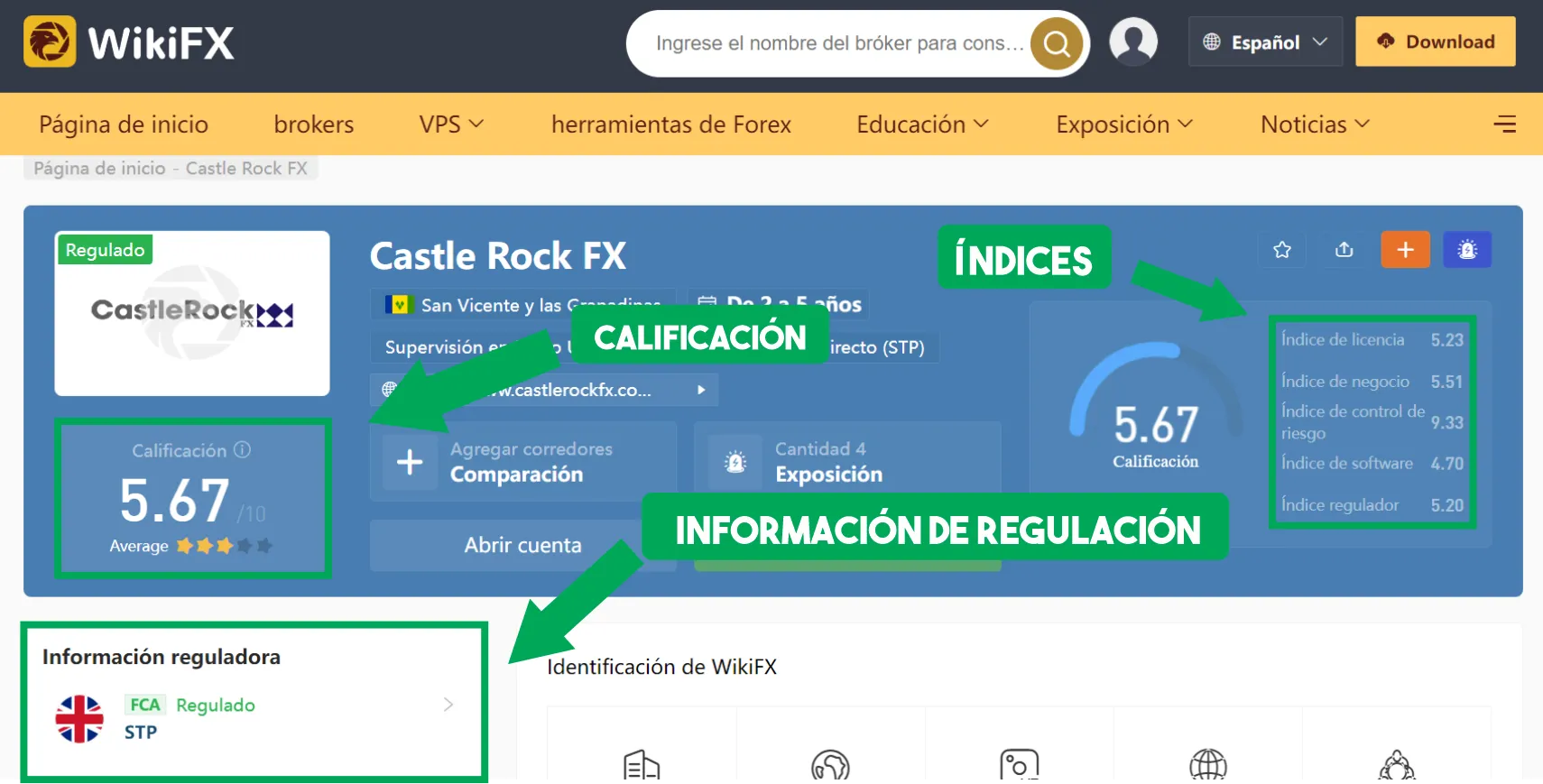Click the UK flag icon
This screenshot has width=1543, height=784.
[79, 718]
